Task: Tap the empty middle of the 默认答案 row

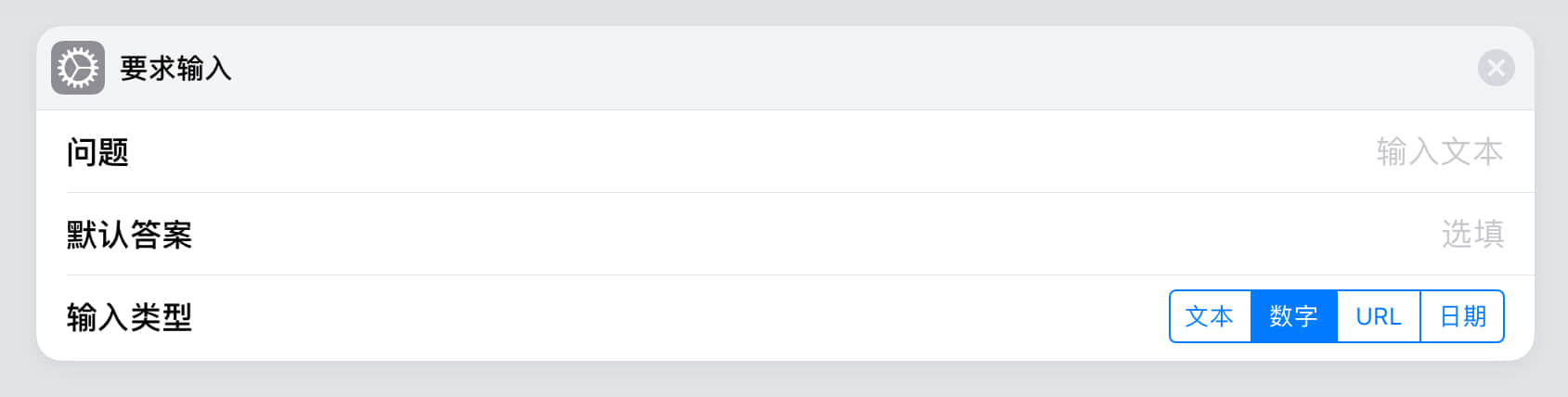Action: pos(743,235)
